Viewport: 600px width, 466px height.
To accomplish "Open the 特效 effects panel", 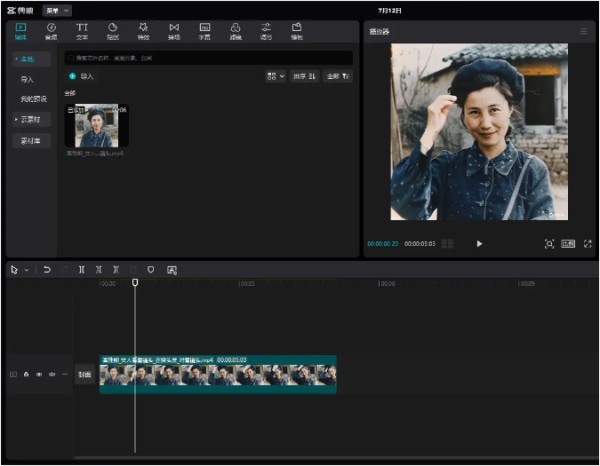I will [143, 31].
